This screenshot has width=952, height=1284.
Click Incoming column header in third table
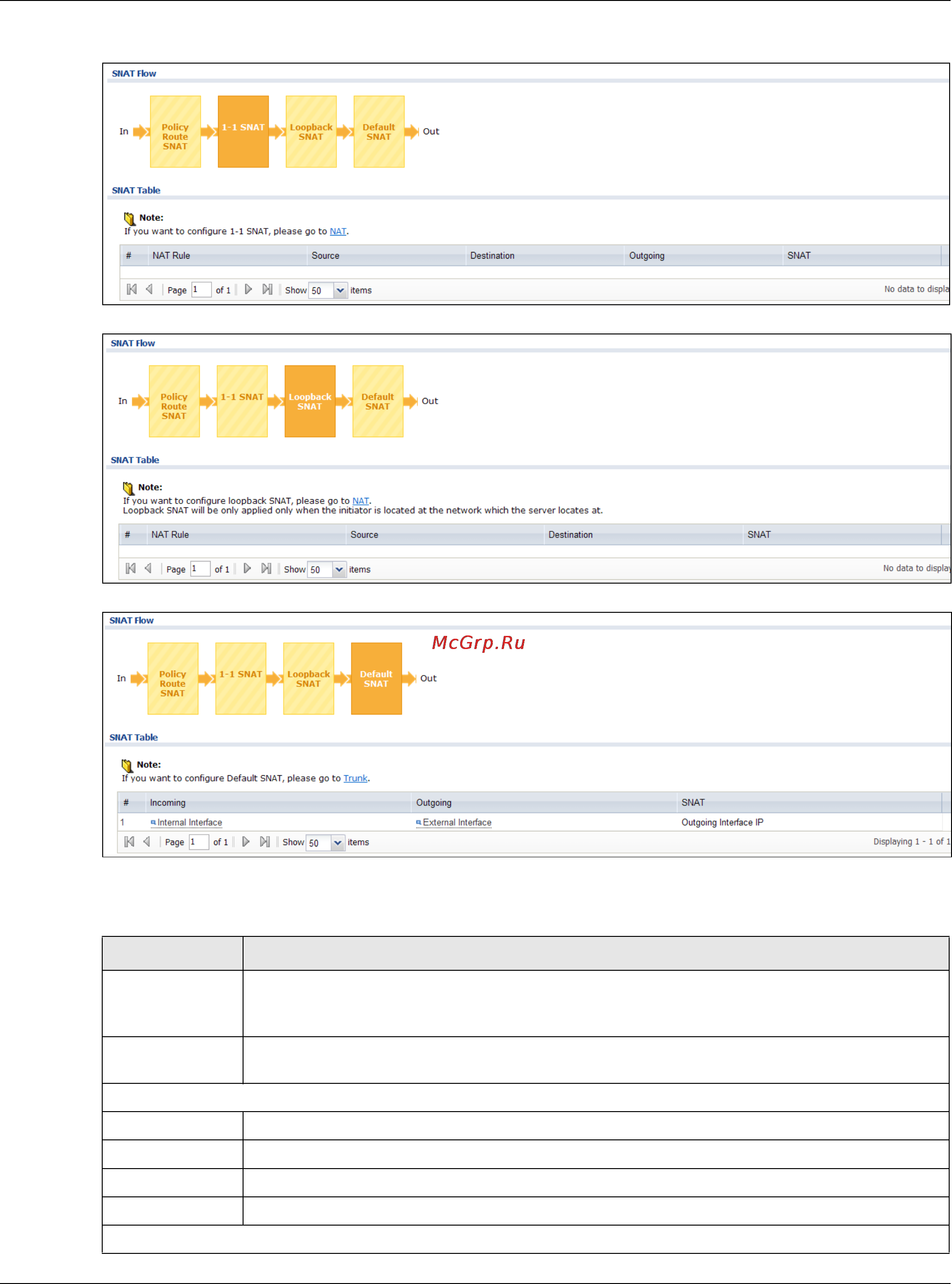(278, 803)
